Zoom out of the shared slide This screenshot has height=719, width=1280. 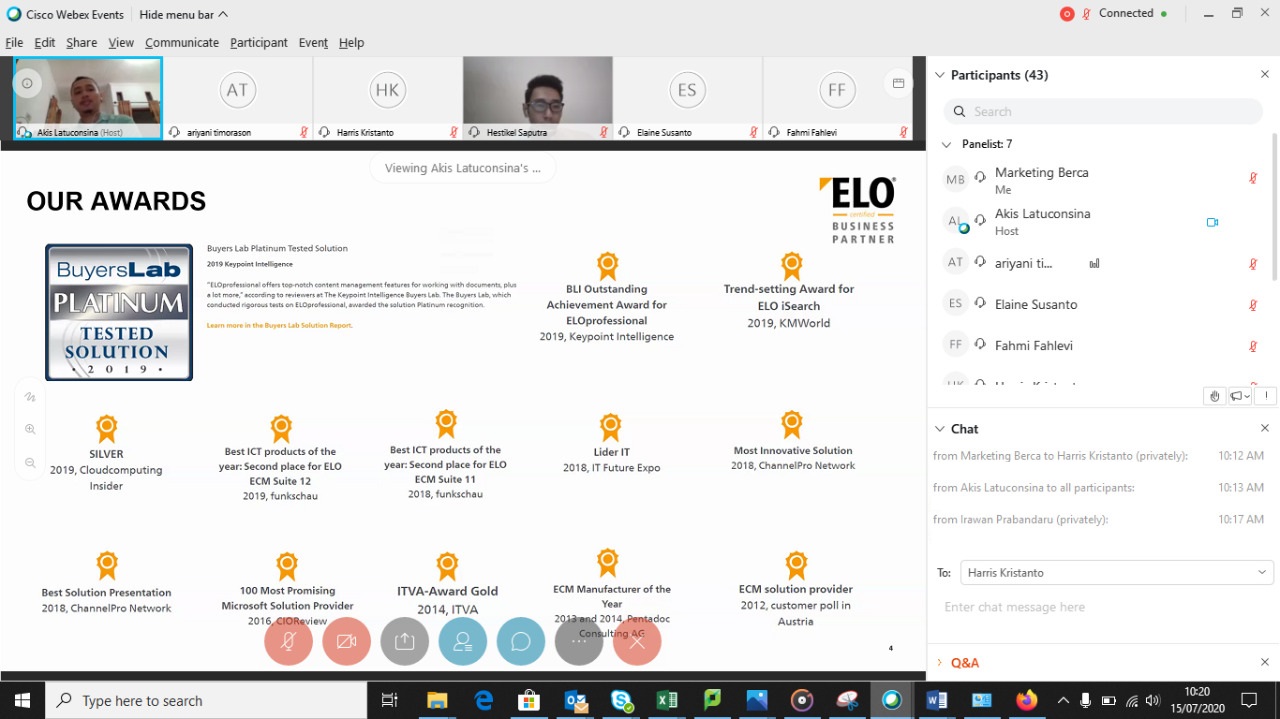[30, 463]
